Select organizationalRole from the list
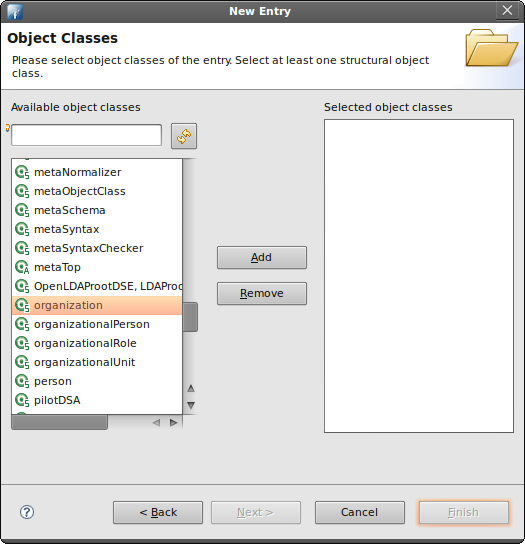This screenshot has width=525, height=544. click(x=97, y=343)
